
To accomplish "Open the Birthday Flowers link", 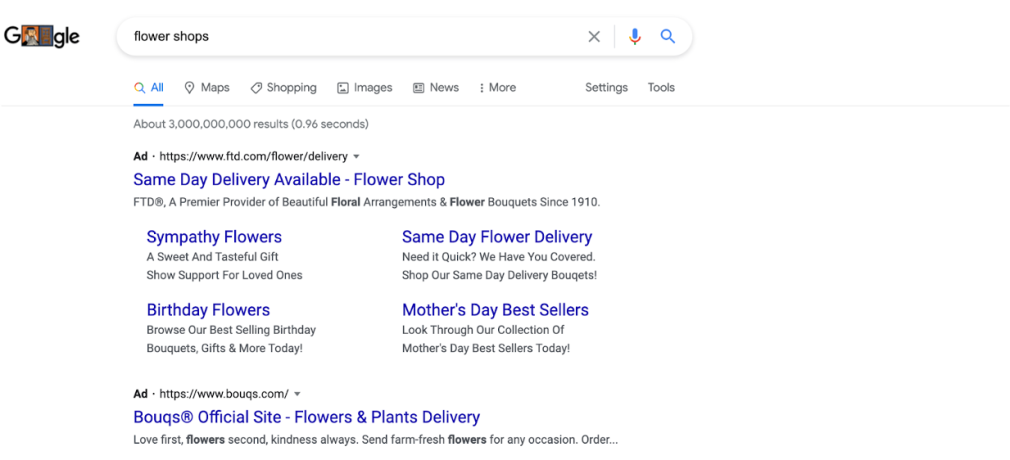I will pos(208,310).
